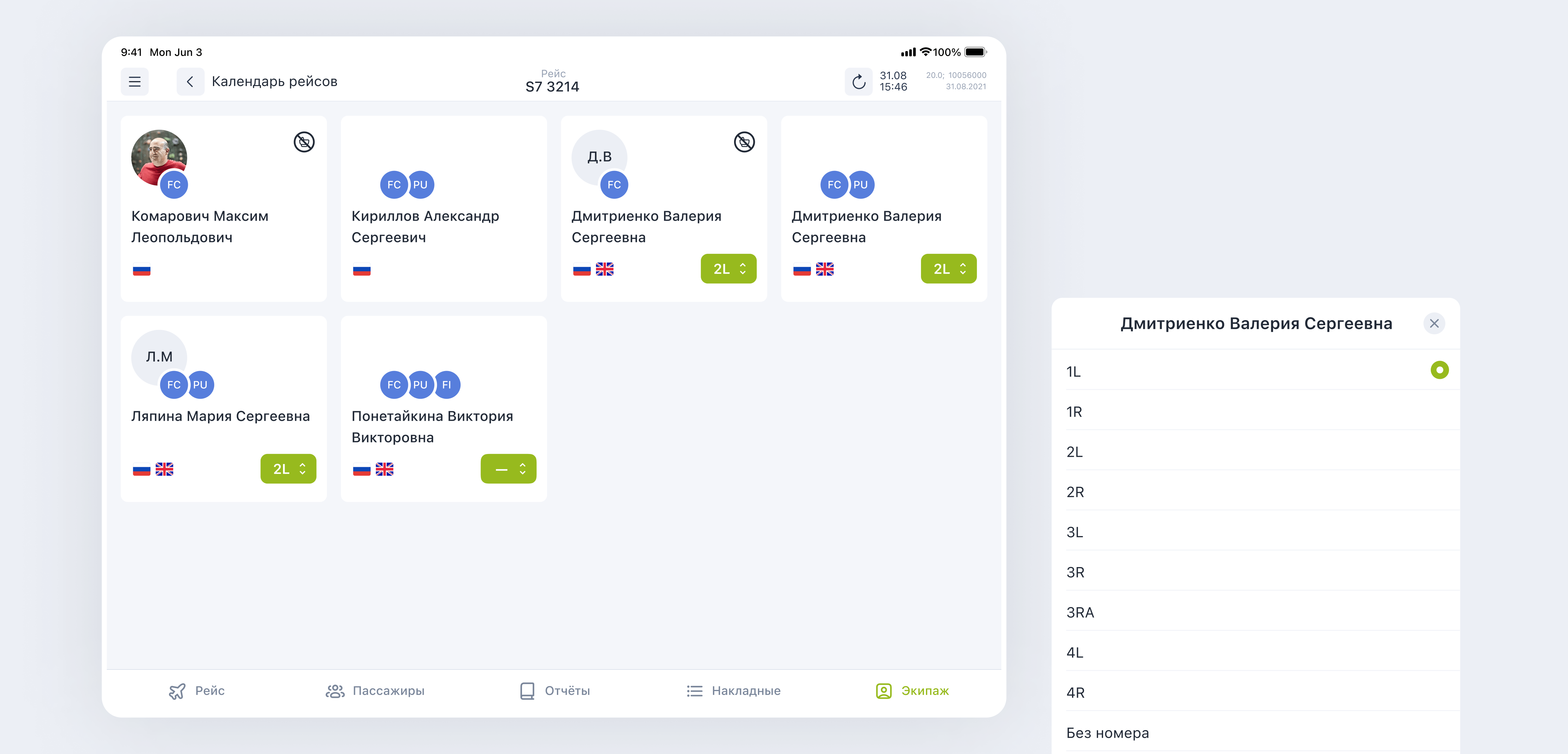The height and width of the screenshot is (754, 1568).
Task: Close the Дмитриенко Валерия Сергеевна panel
Action: [1434, 323]
